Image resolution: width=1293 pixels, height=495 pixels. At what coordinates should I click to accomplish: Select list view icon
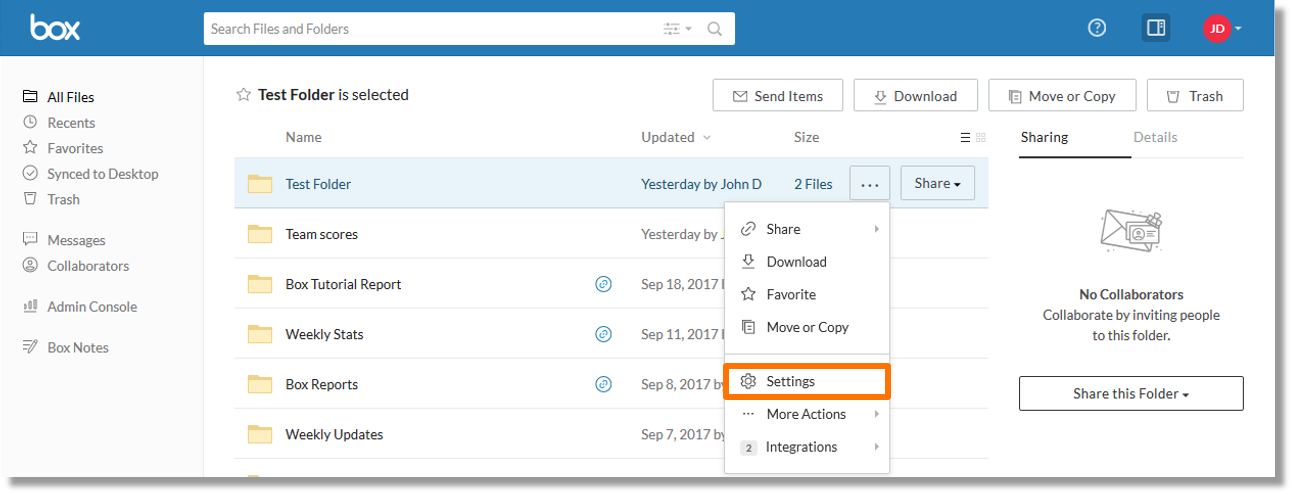[x=965, y=138]
